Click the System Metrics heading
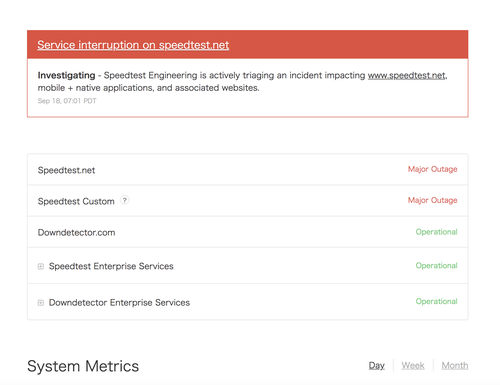This screenshot has height=385, width=500. pyautogui.click(x=83, y=366)
